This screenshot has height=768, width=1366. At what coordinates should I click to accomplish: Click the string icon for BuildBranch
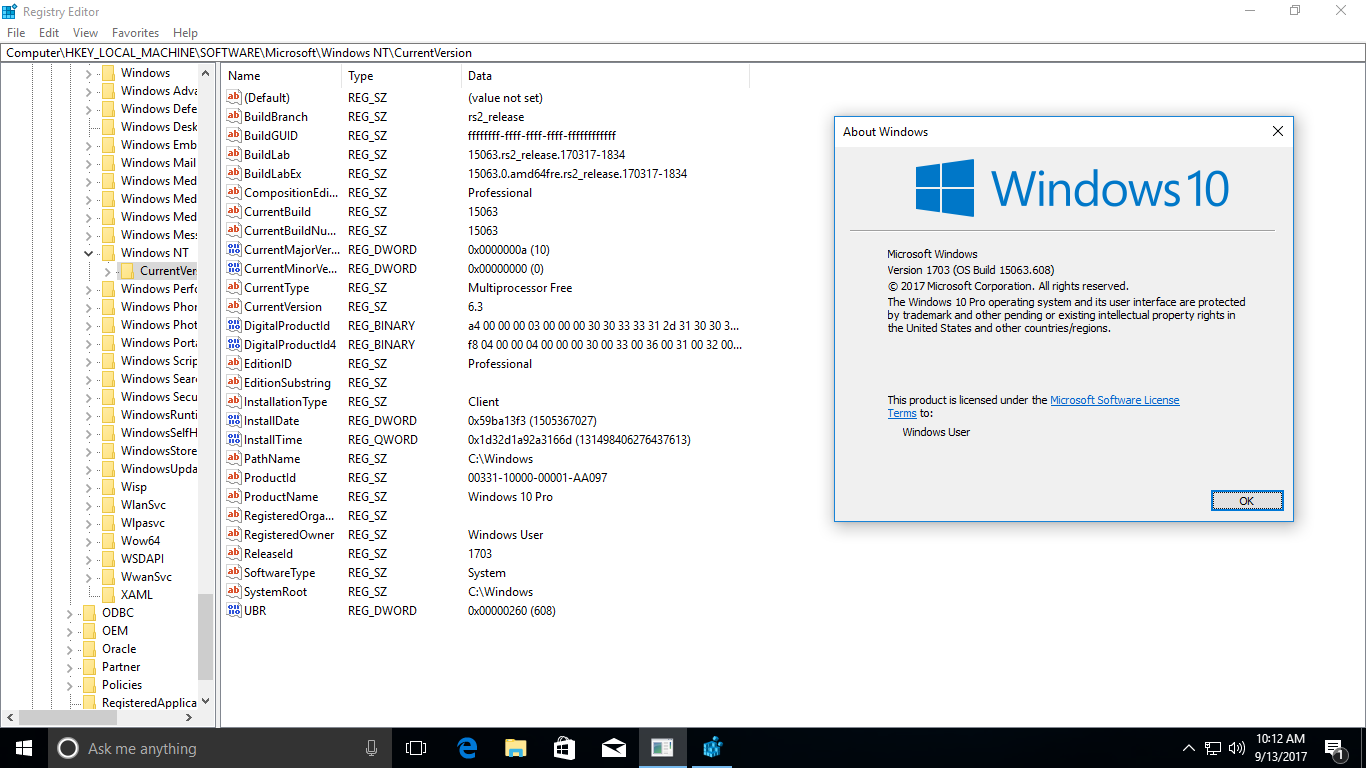(x=234, y=117)
